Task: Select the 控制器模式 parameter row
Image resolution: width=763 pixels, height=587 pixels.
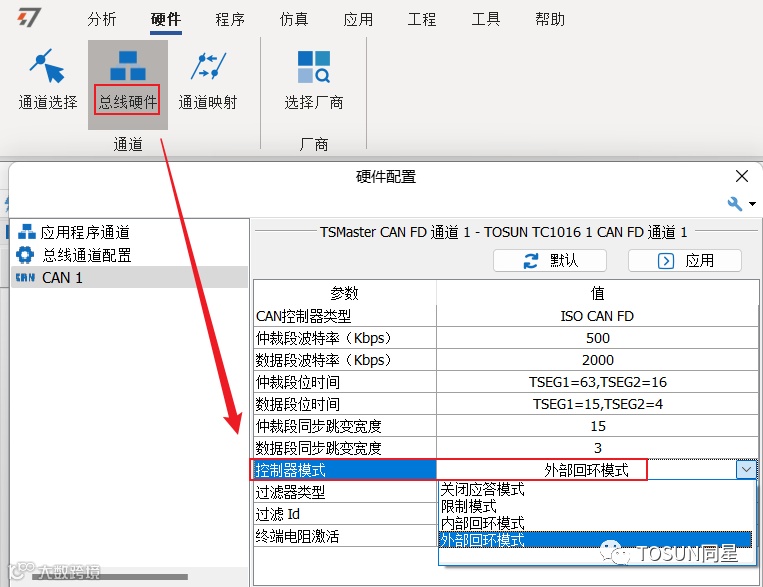Action: pos(345,470)
